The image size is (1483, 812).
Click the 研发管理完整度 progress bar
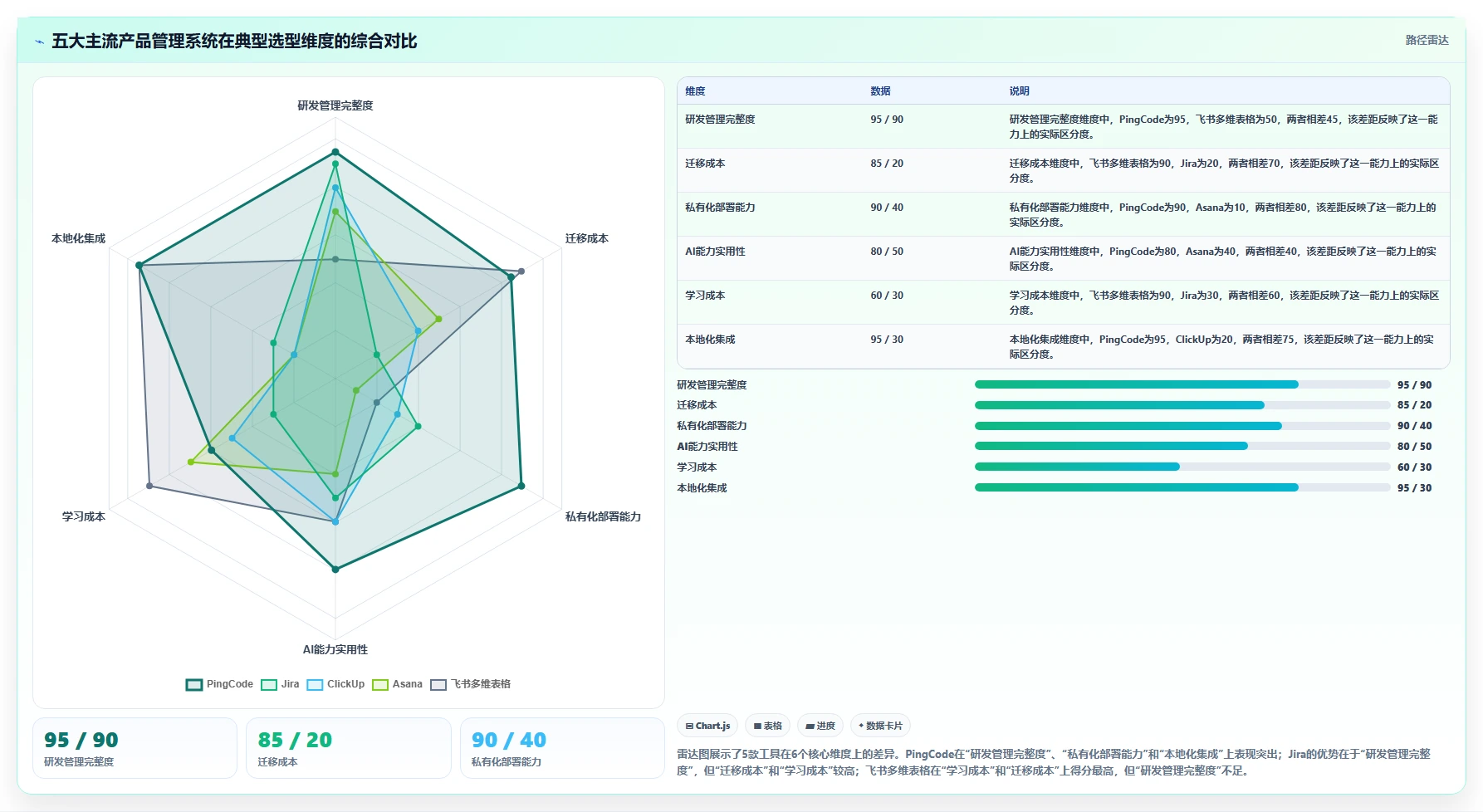[x=1182, y=384]
